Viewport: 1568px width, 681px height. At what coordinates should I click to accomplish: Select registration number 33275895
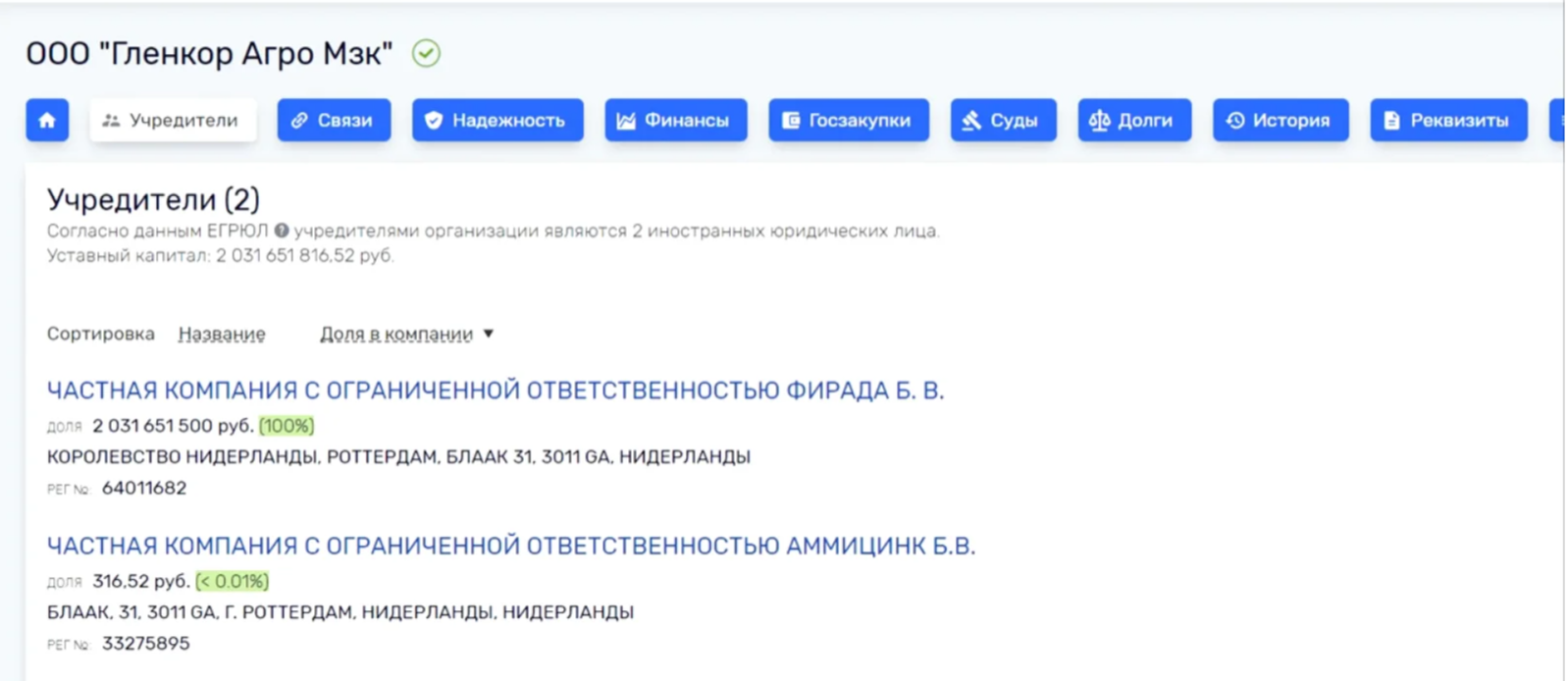pyautogui.click(x=146, y=644)
